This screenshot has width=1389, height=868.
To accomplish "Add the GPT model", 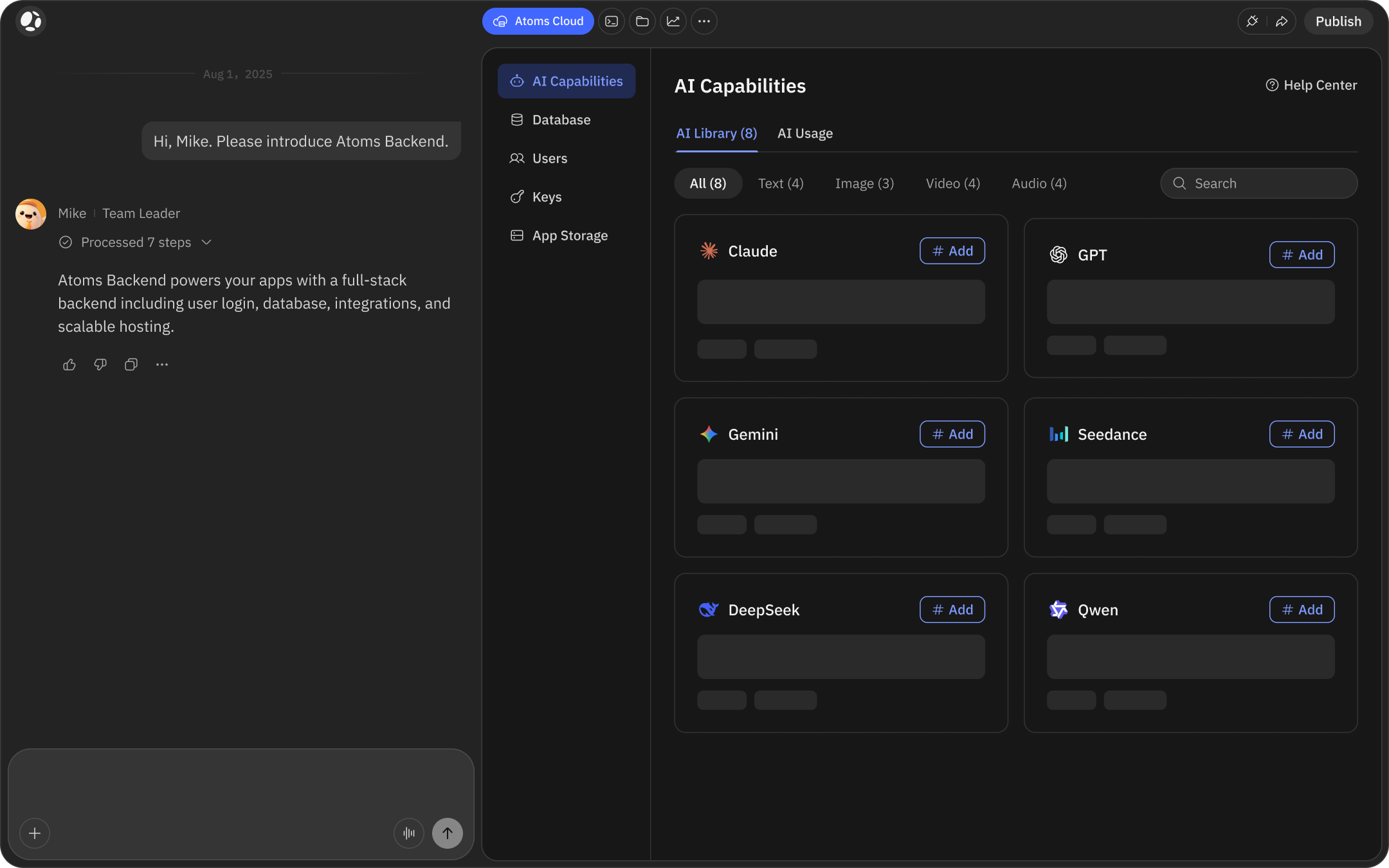I will (1302, 255).
